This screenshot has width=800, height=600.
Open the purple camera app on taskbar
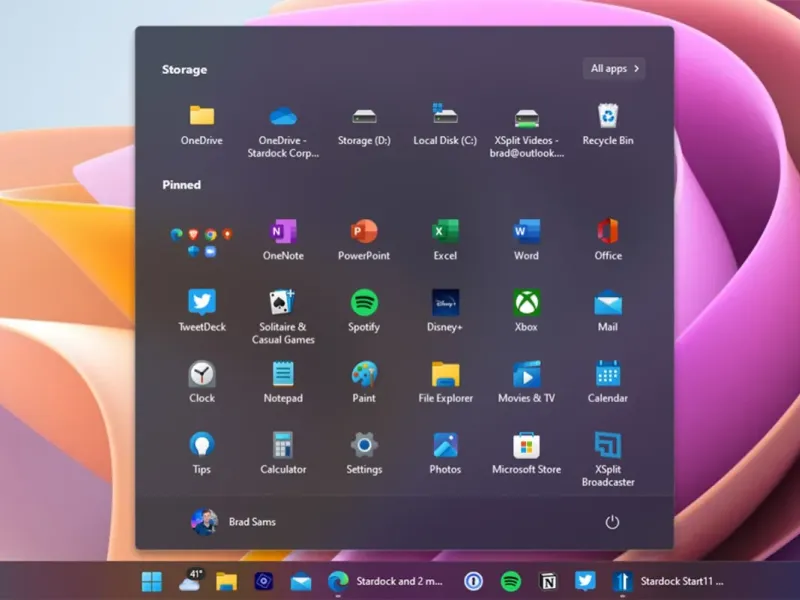tap(263, 581)
